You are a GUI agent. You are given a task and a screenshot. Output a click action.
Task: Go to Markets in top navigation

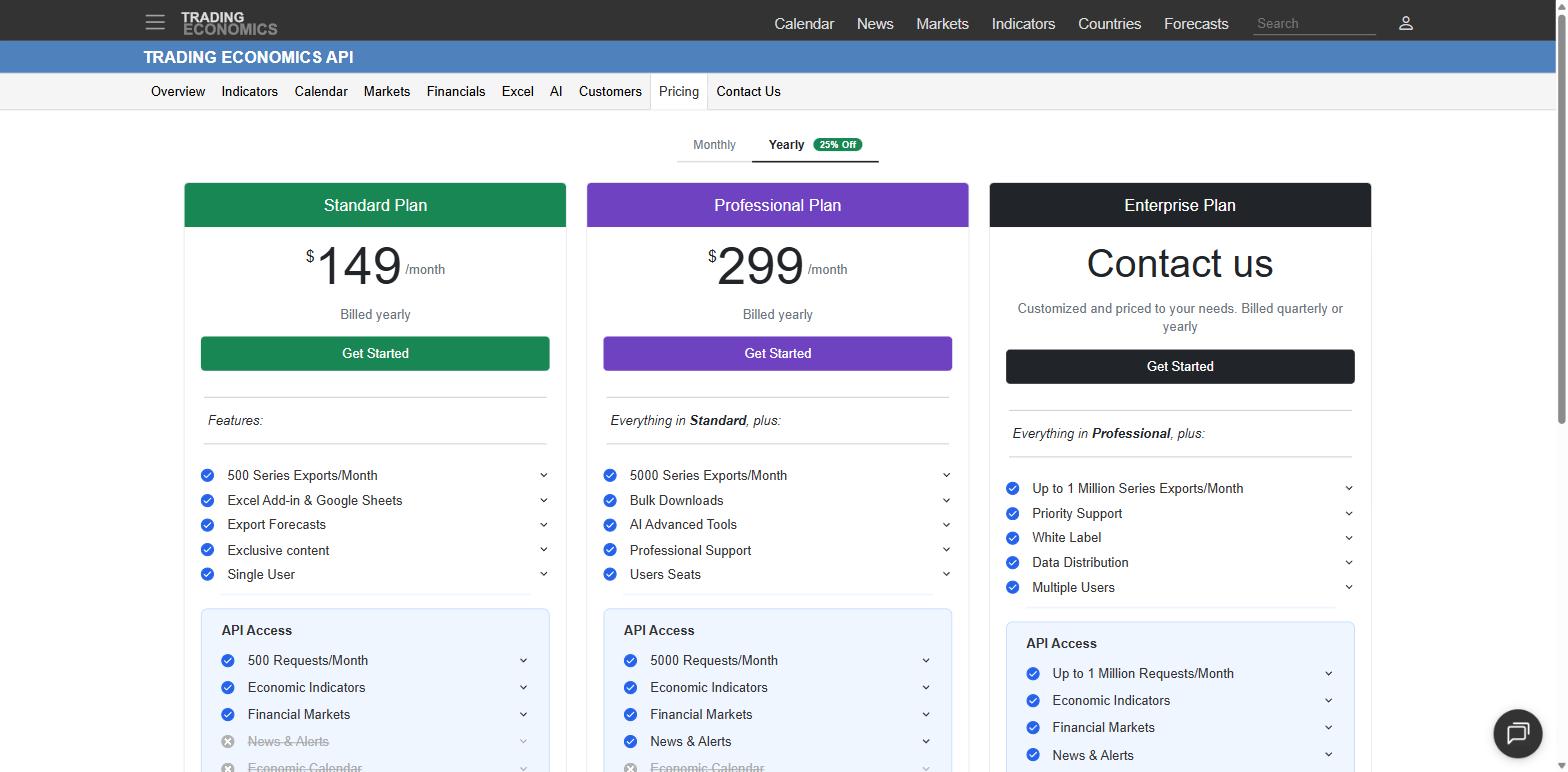point(942,23)
